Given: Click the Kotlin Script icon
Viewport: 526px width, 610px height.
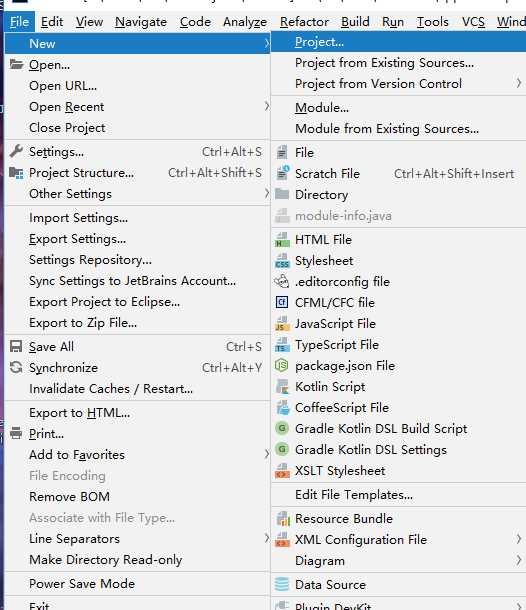Looking at the screenshot, I should 282,386.
